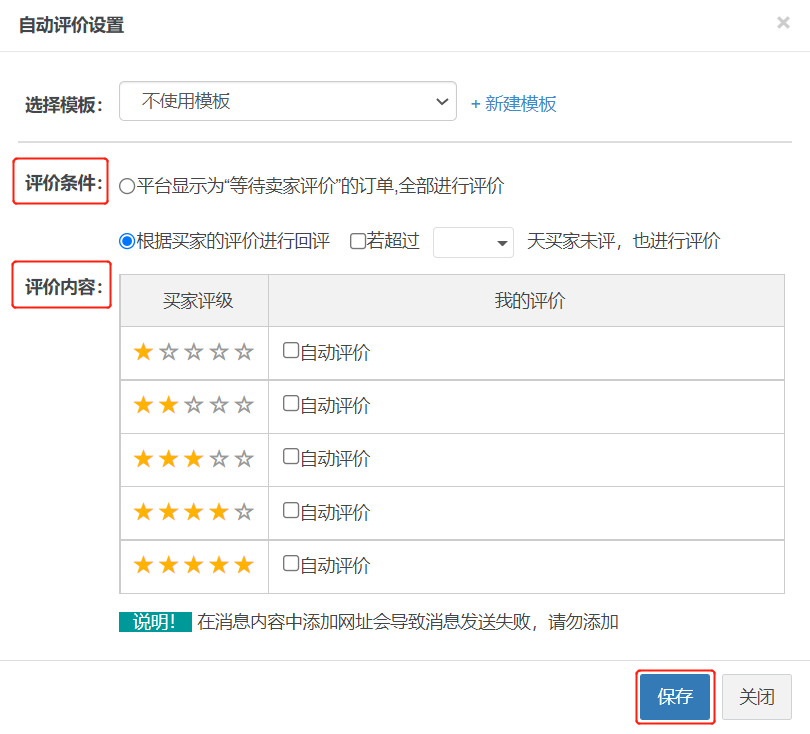
Task: Click the 关闭 button
Action: click(x=757, y=697)
